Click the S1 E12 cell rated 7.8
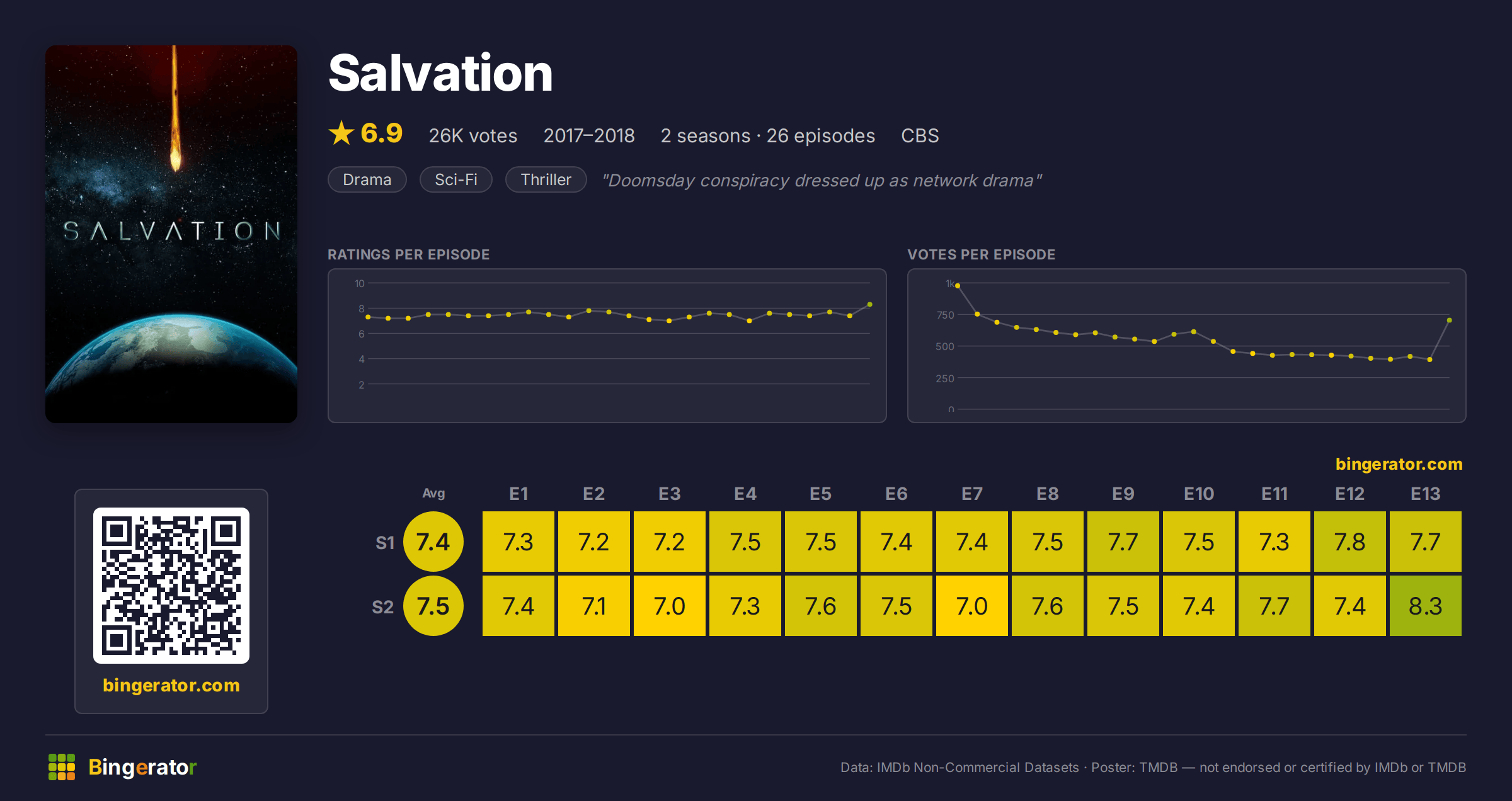Image resolution: width=1512 pixels, height=801 pixels. coord(1350,542)
